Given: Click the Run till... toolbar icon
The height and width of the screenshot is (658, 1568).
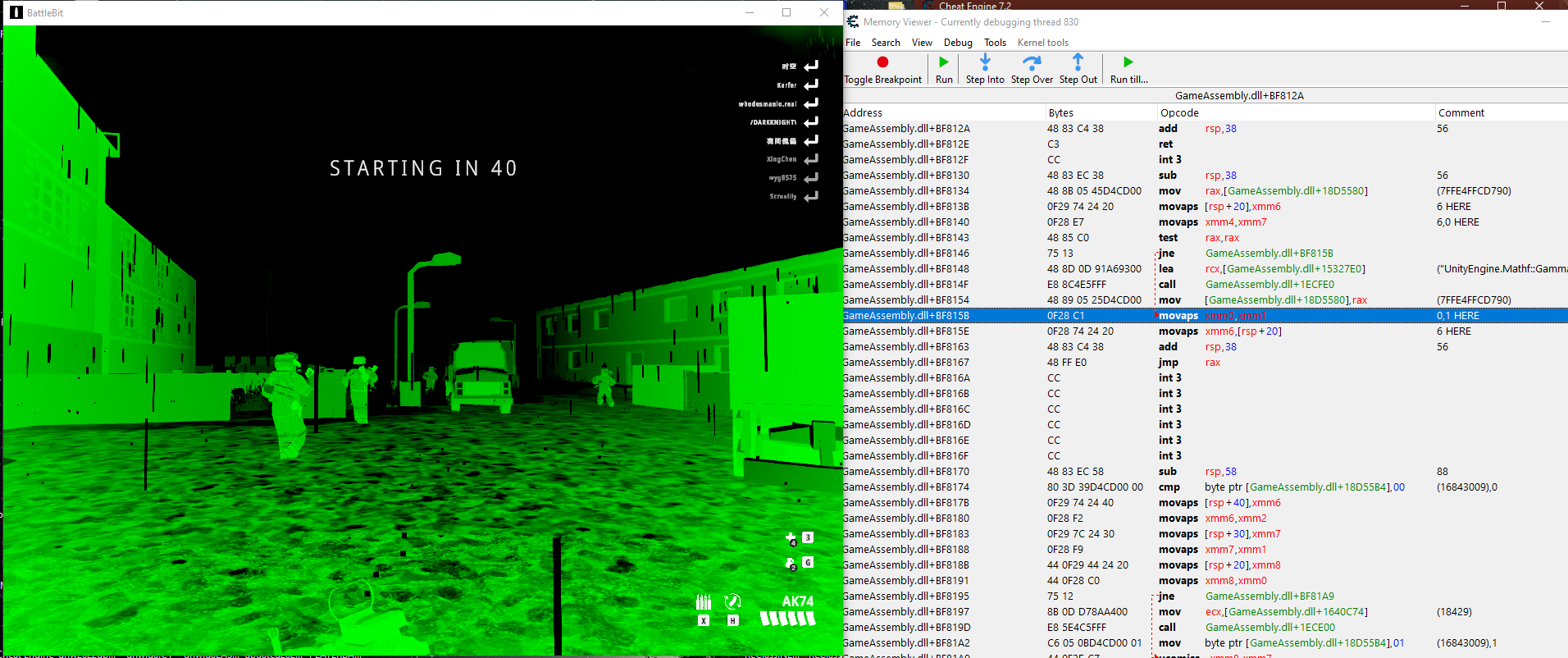Looking at the screenshot, I should pos(1128,62).
